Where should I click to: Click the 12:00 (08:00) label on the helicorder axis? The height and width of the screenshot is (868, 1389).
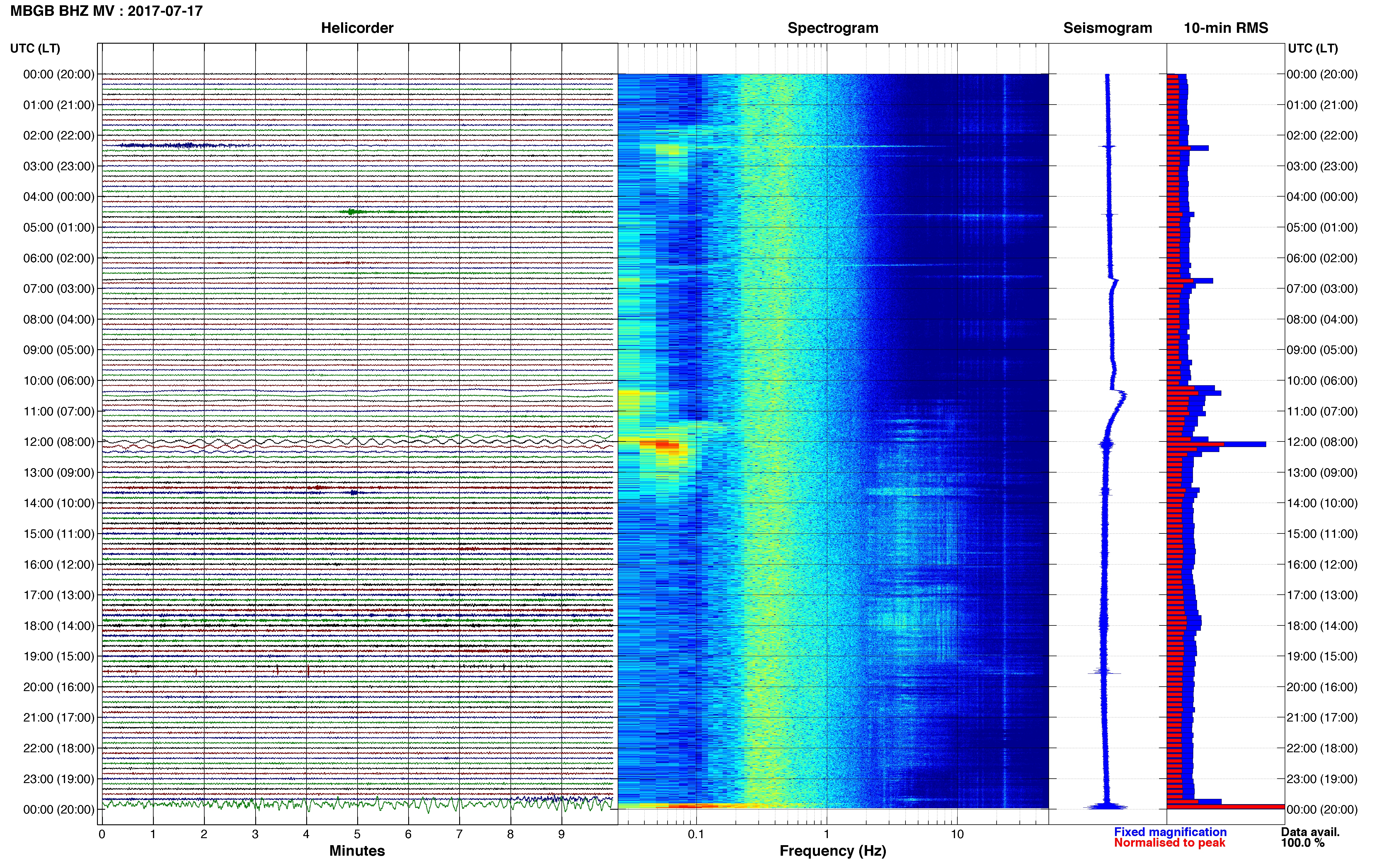pos(59,442)
